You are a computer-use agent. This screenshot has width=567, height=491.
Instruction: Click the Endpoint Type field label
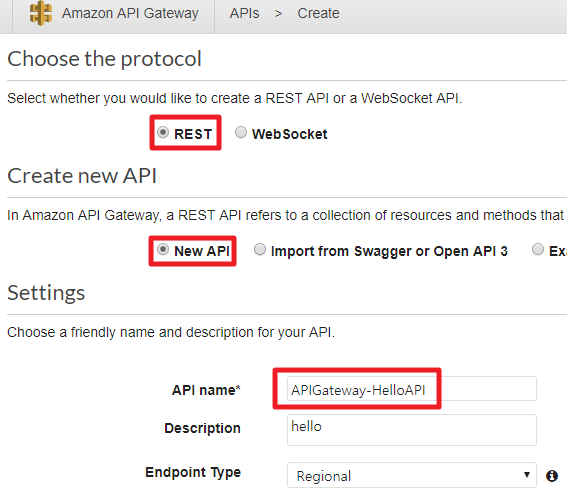tap(193, 472)
